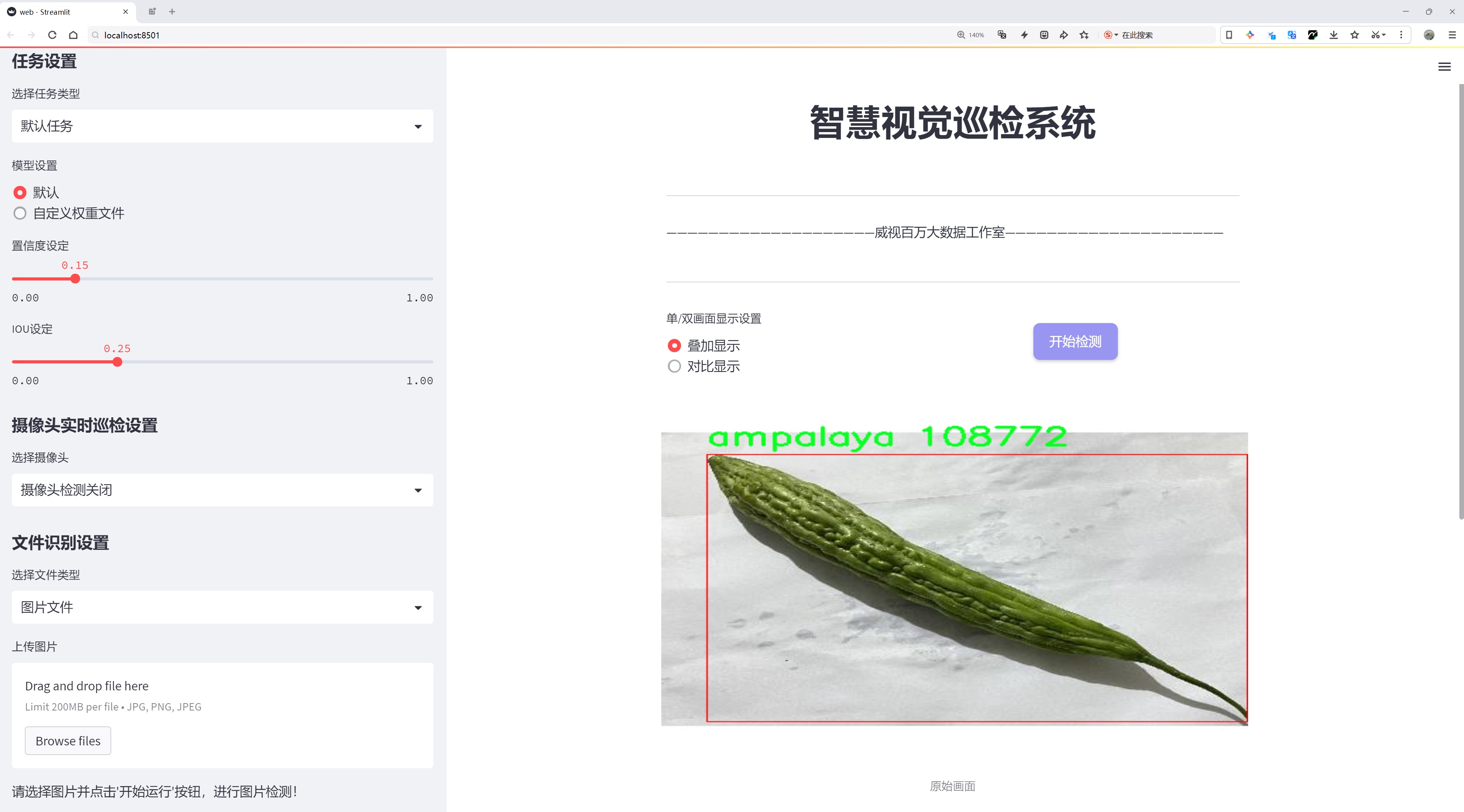Image resolution: width=1464 pixels, height=812 pixels.
Task: Open a new browser tab
Action: (x=172, y=11)
